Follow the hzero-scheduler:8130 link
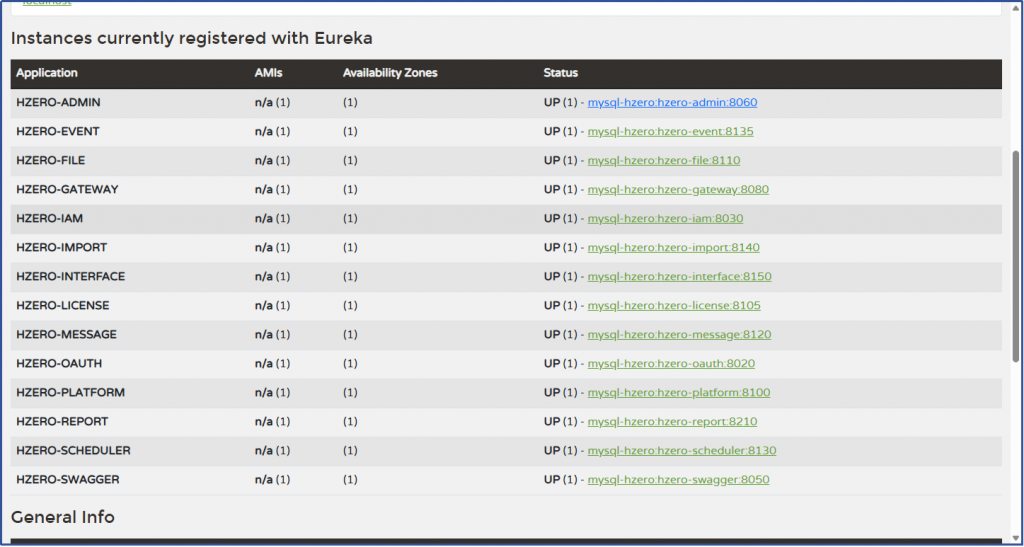The image size is (1024, 547). tap(681, 450)
